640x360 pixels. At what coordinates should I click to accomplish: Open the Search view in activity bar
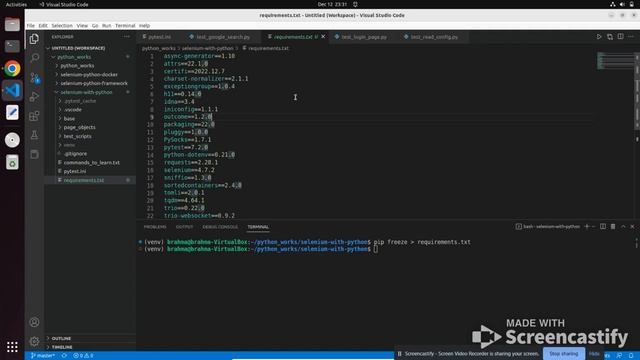pyautogui.click(x=35, y=58)
